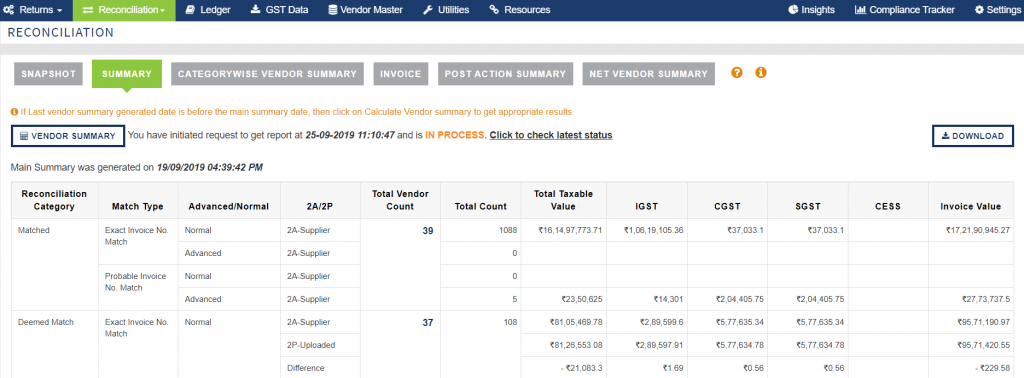Click the info icon beside vendor summary notice
The width and height of the screenshot is (1024, 378).
14,112
